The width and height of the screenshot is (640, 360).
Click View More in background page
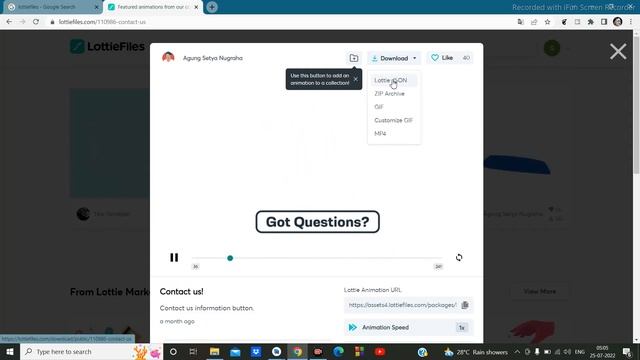[539, 291]
